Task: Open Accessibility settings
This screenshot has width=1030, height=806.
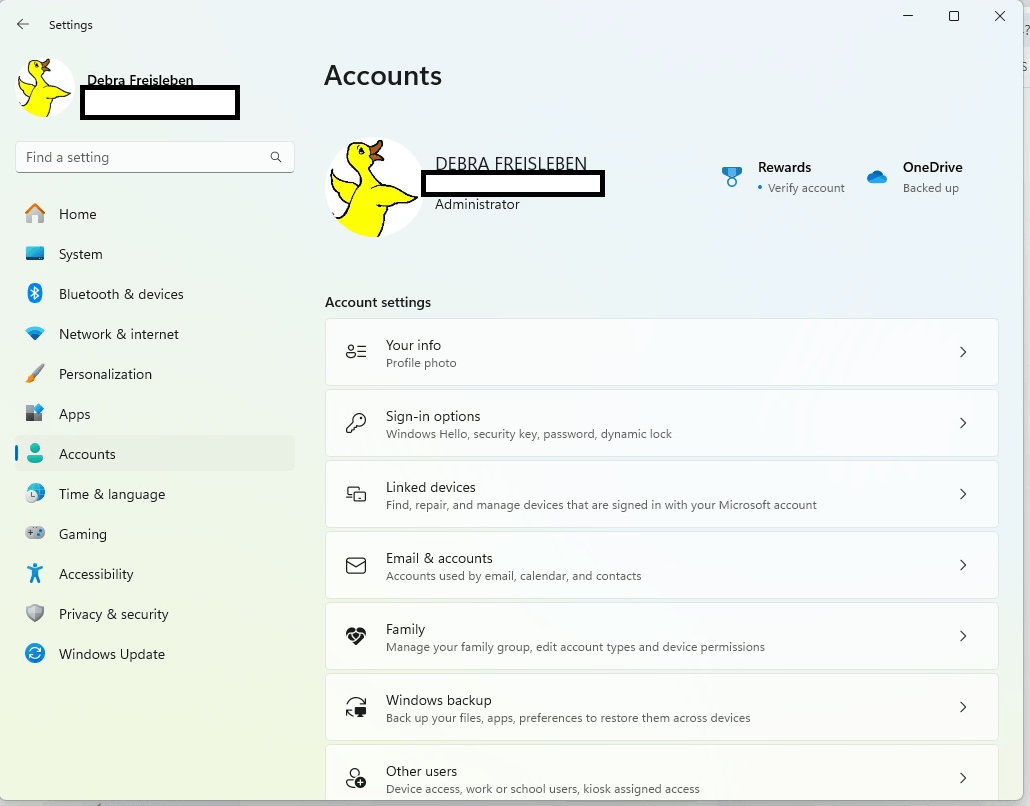Action: tap(154, 574)
